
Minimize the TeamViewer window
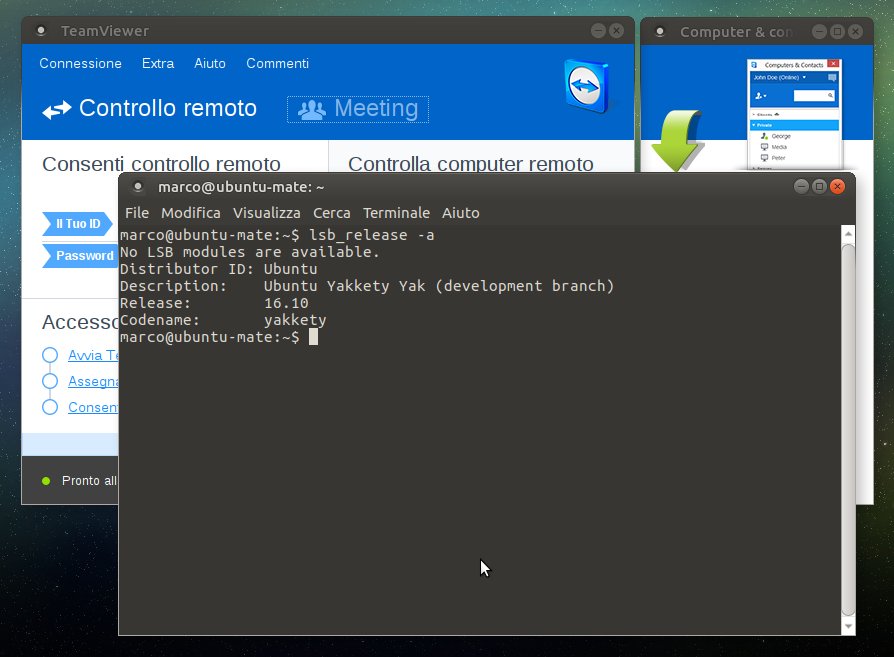598,31
